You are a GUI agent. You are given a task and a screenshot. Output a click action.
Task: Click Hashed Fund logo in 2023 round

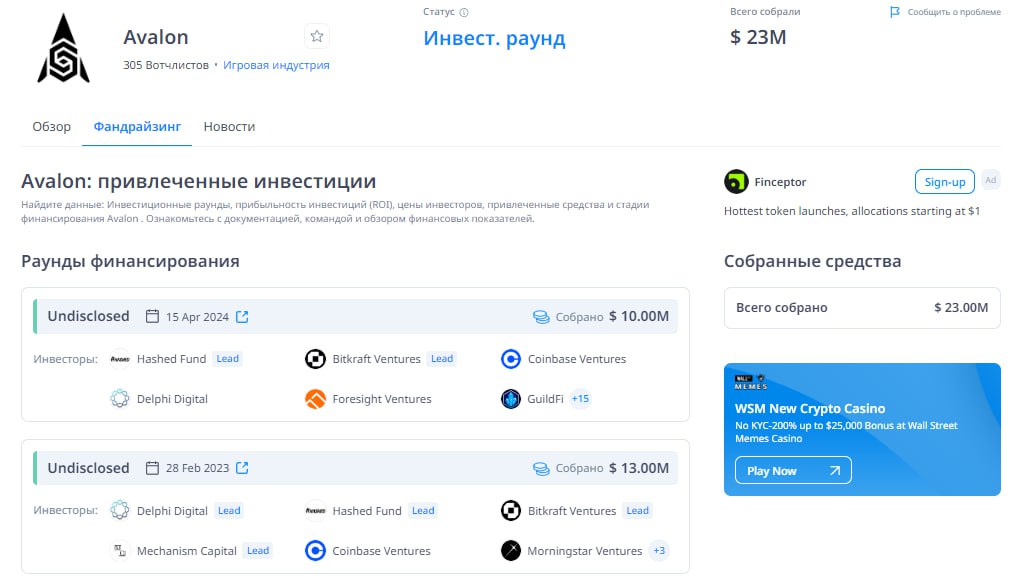pyautogui.click(x=315, y=510)
